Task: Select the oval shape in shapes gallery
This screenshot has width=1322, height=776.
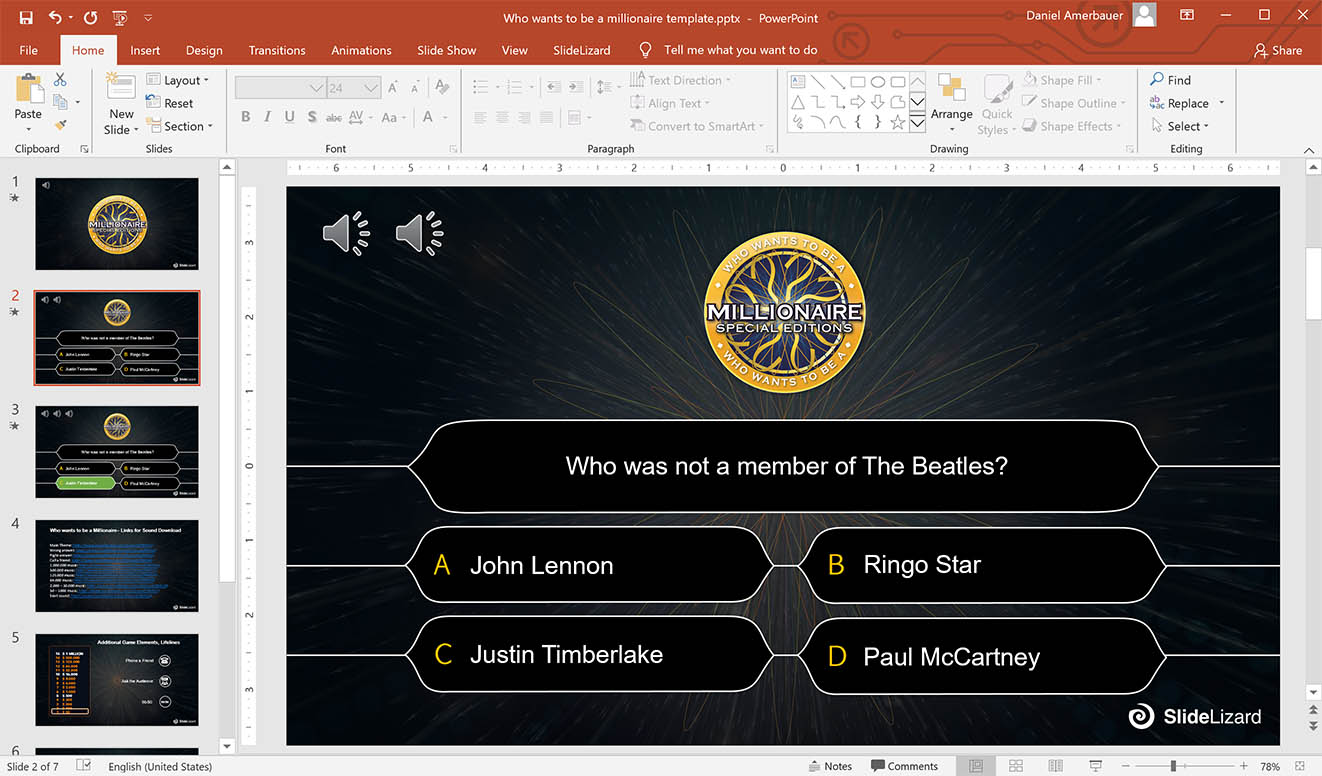Action: (877, 82)
